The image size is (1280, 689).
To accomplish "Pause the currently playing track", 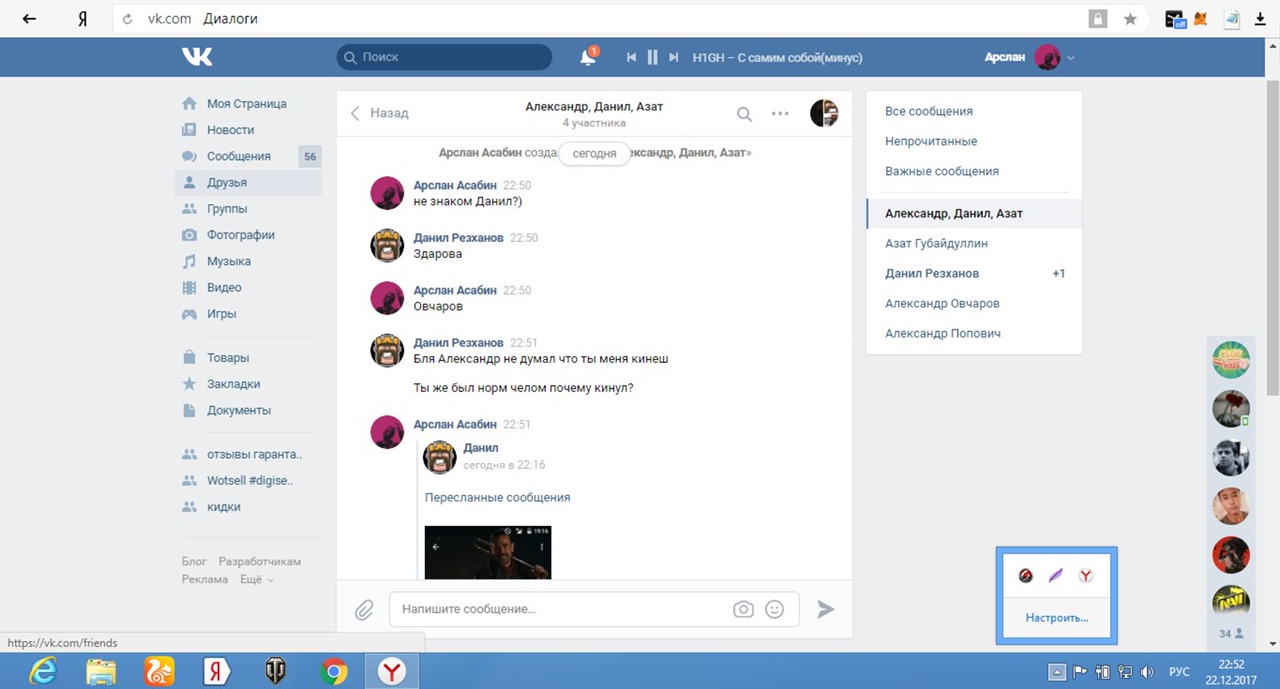I will point(652,58).
